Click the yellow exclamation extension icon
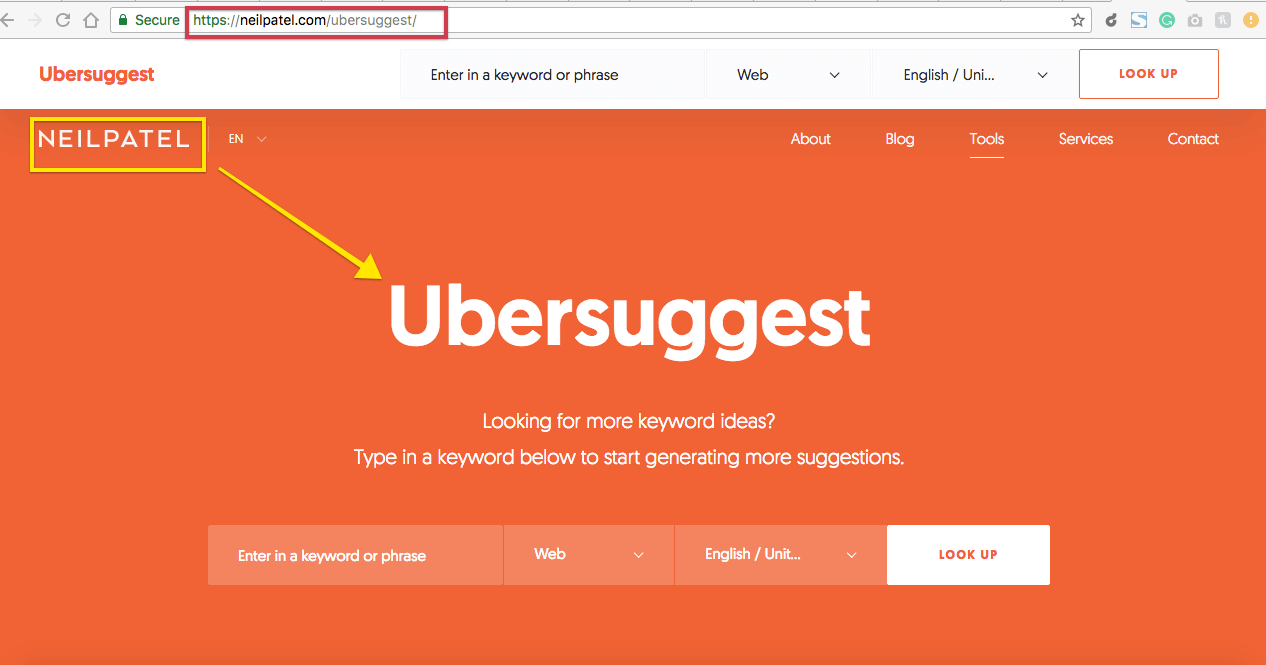The width and height of the screenshot is (1266, 665). (x=1251, y=20)
